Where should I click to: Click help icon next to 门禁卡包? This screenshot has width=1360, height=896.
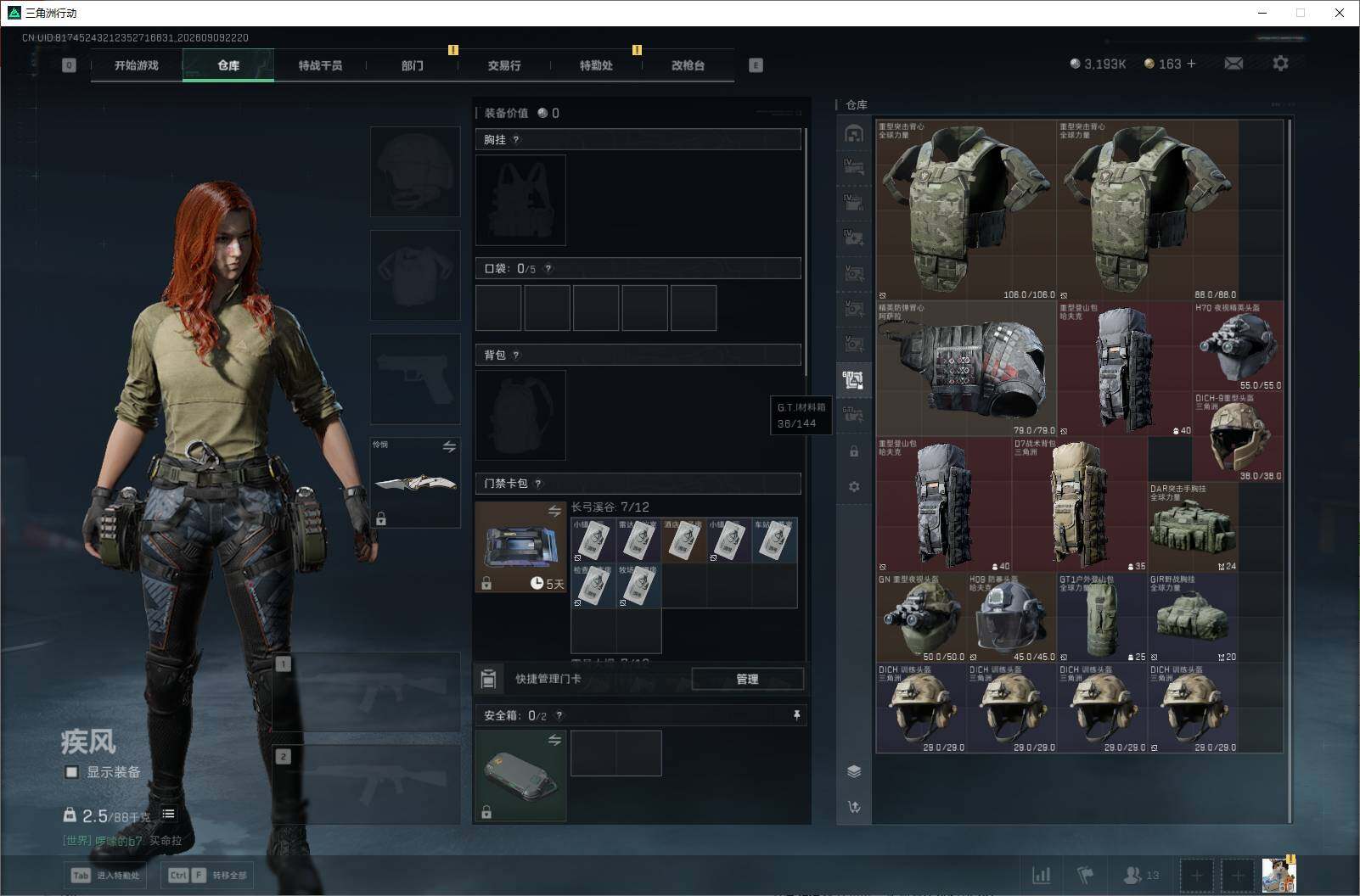click(538, 484)
